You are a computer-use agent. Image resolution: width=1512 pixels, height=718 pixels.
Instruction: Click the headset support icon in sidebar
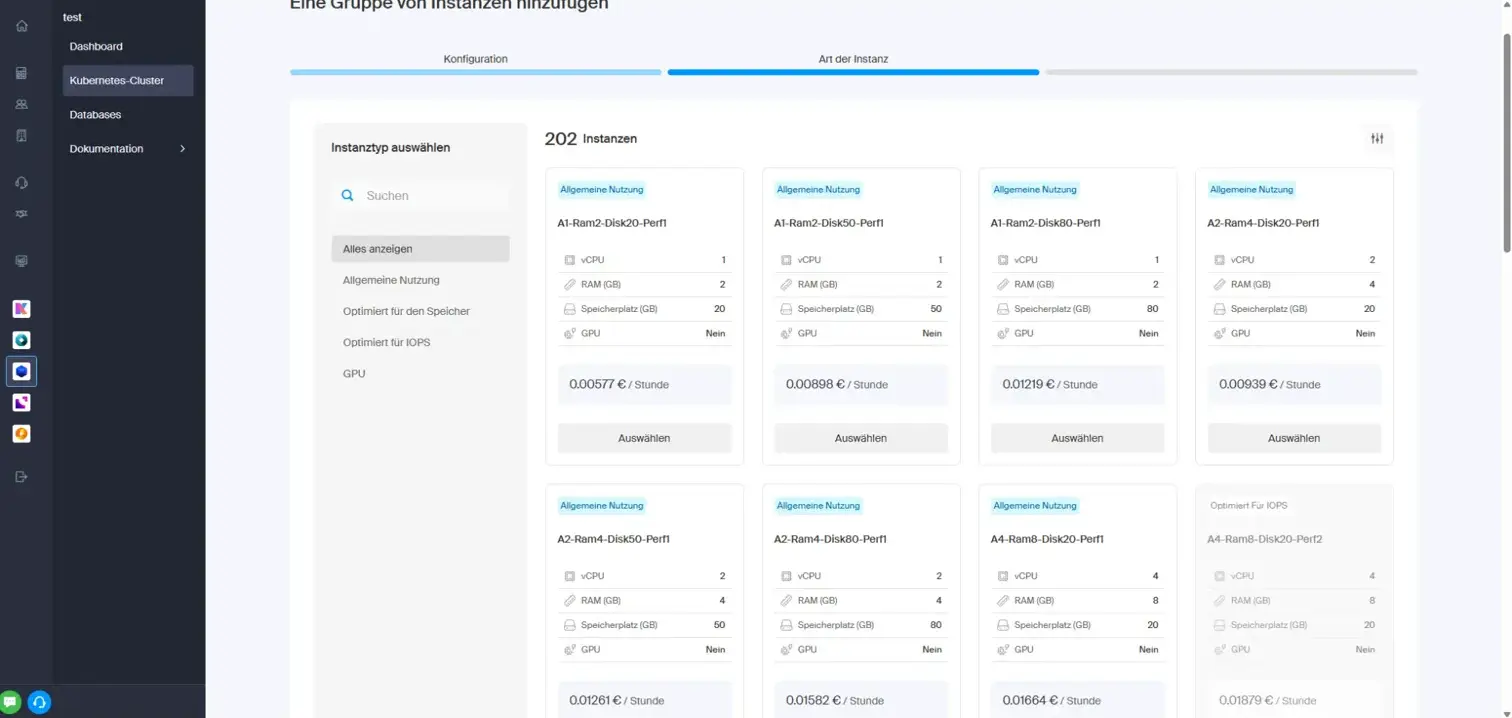pyautogui.click(x=21, y=182)
